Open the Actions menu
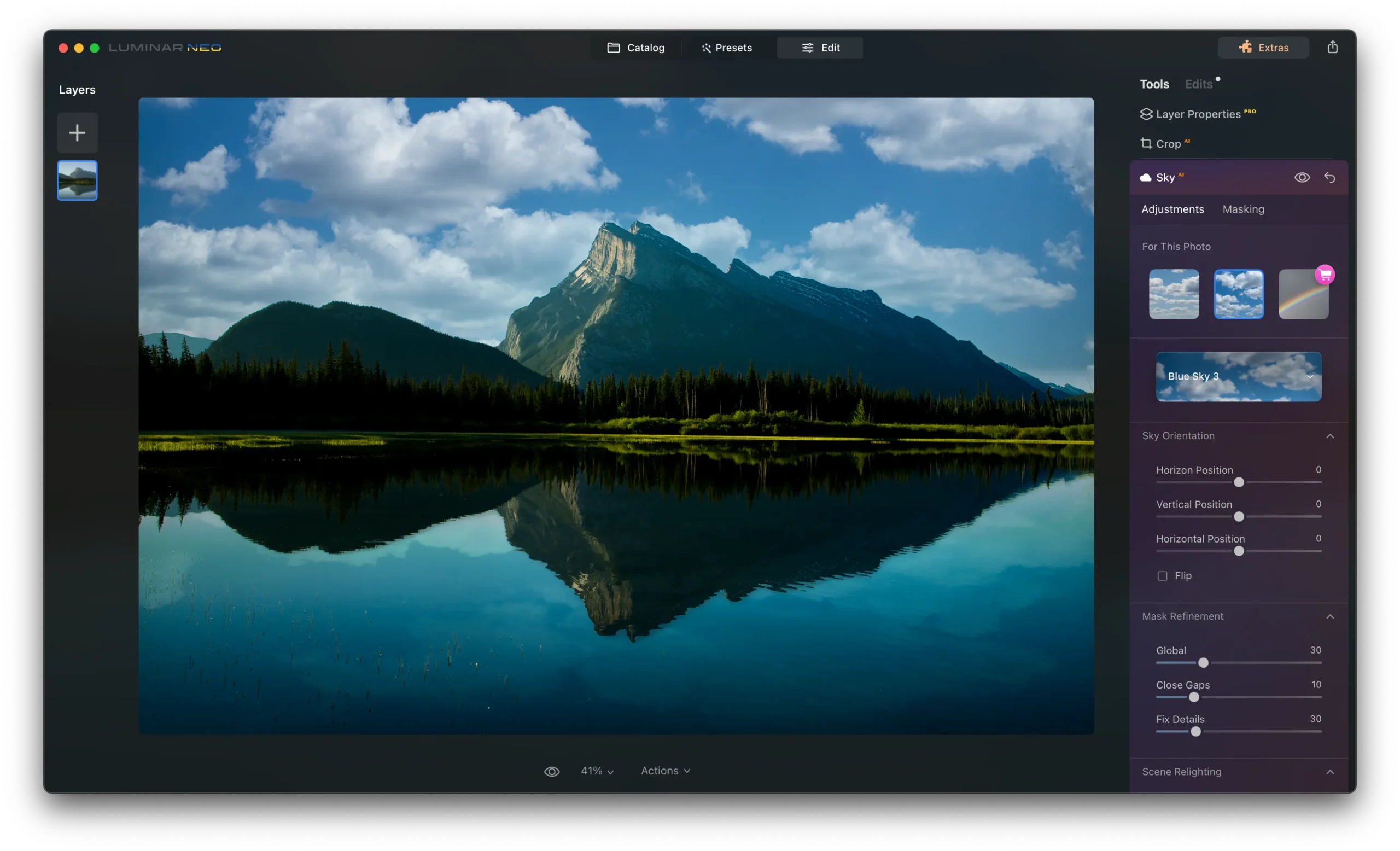Screen dimensions: 1400x851 [x=665, y=771]
